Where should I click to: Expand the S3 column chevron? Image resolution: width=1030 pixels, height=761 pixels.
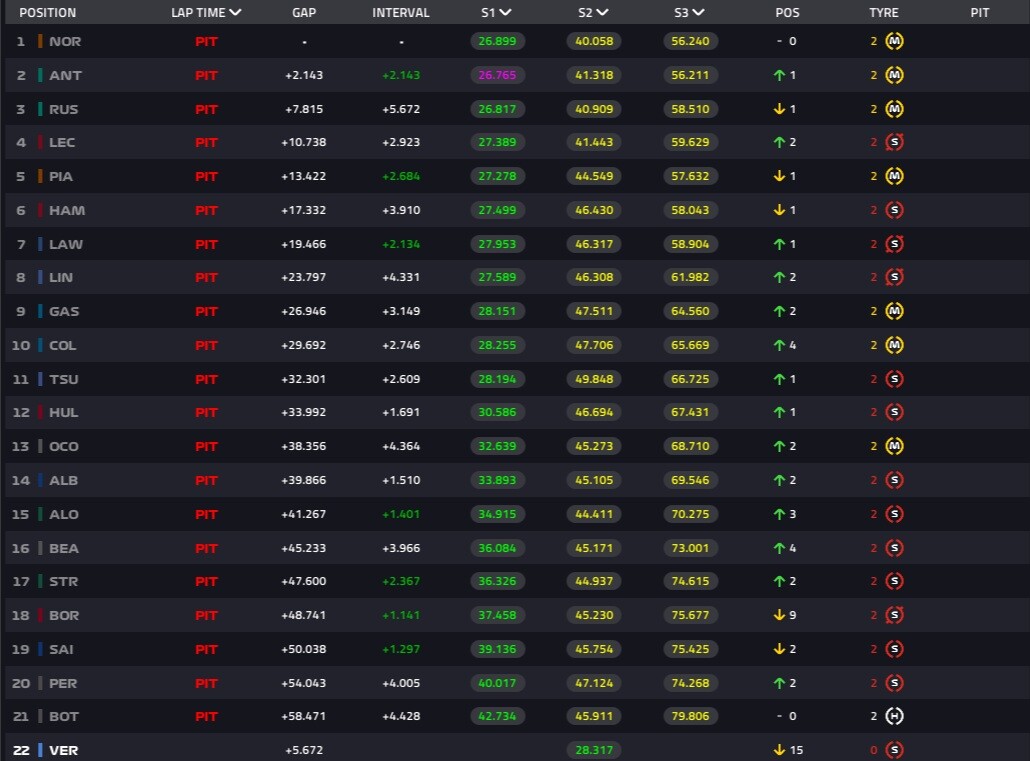click(x=698, y=12)
